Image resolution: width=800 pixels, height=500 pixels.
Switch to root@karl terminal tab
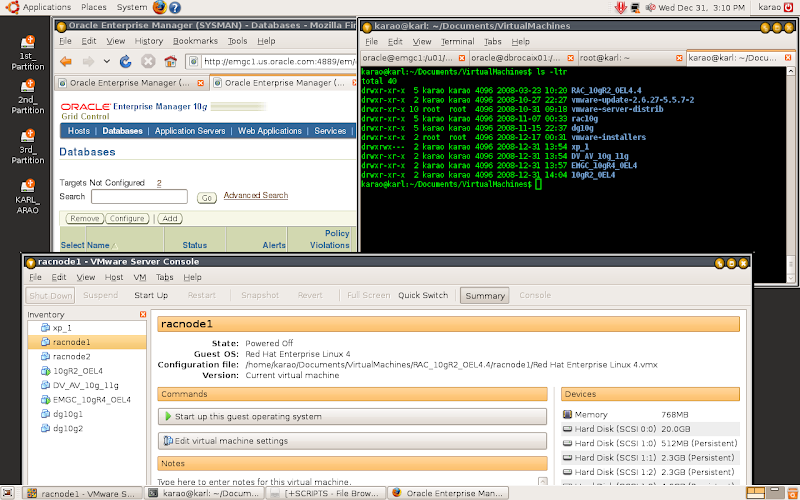(x=605, y=58)
